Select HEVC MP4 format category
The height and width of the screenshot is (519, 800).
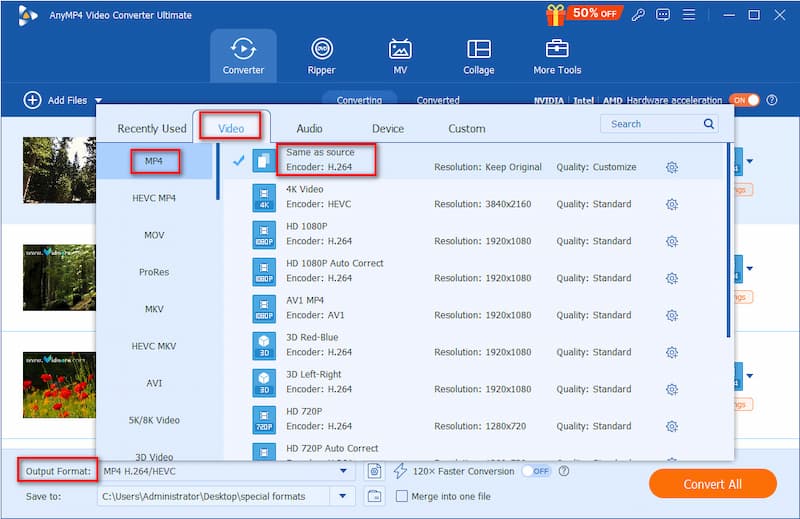coord(154,198)
